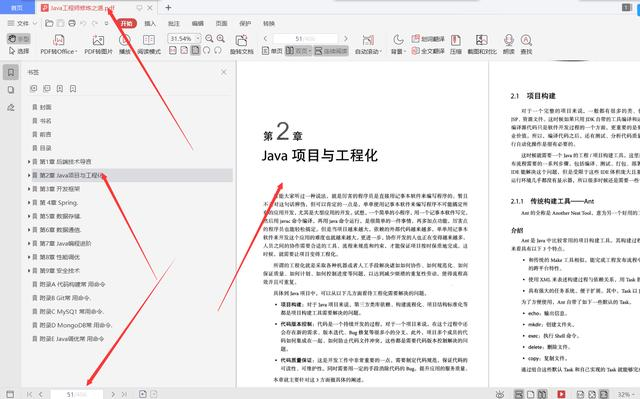Viewport: 640px width, 399px height.
Task: Start 朗读 read aloud
Action: (509, 44)
